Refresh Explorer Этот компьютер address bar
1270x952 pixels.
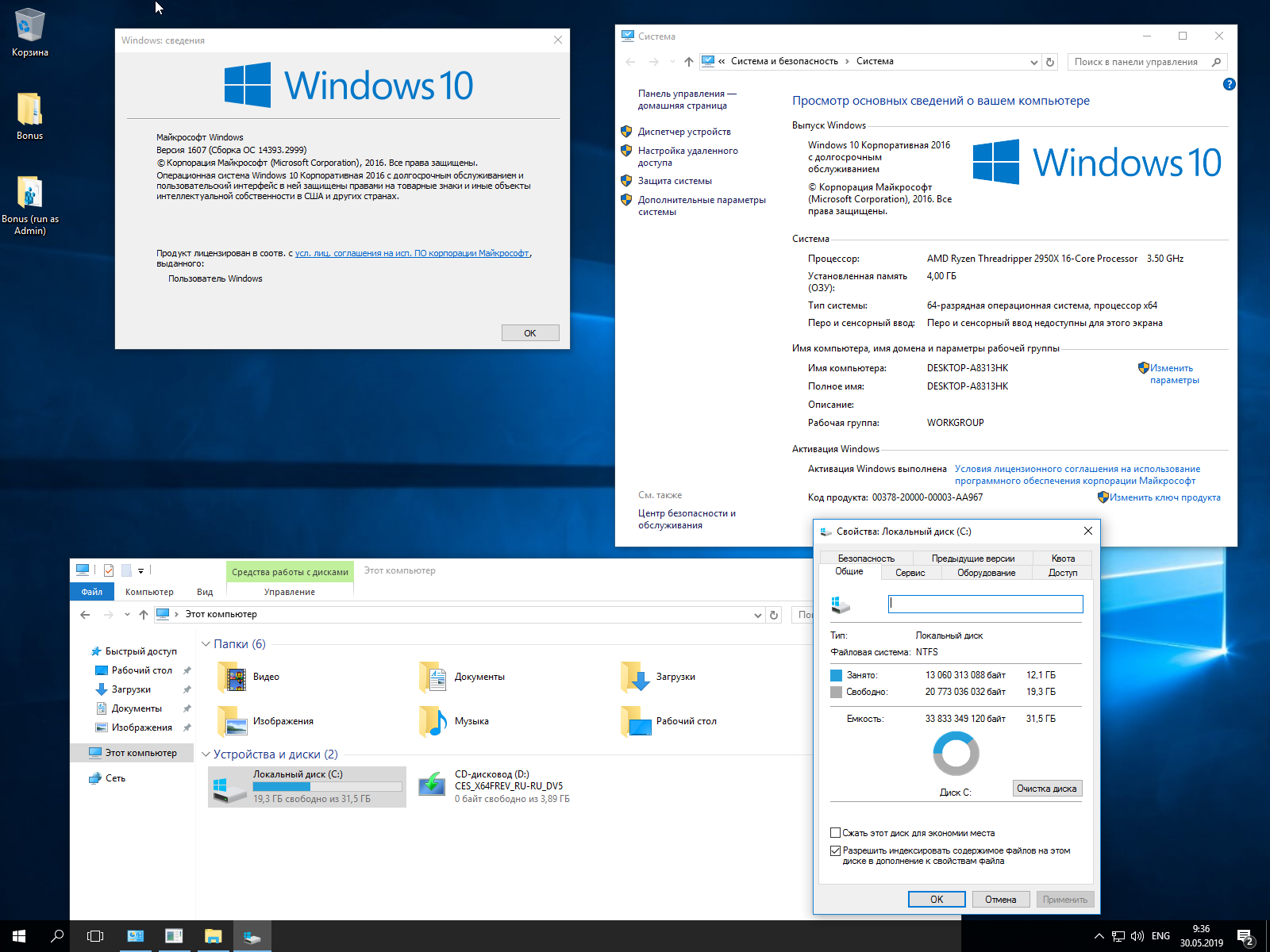774,615
